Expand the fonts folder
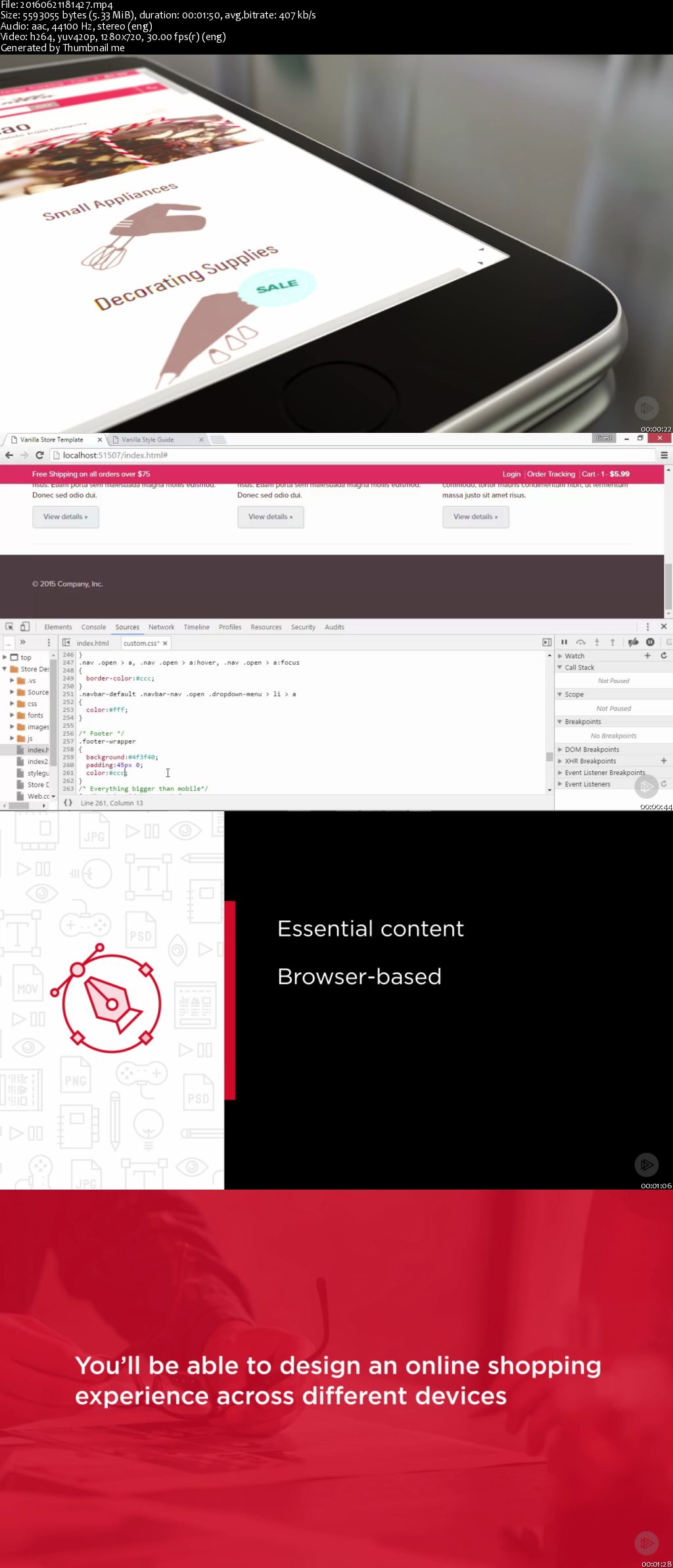 (12, 715)
